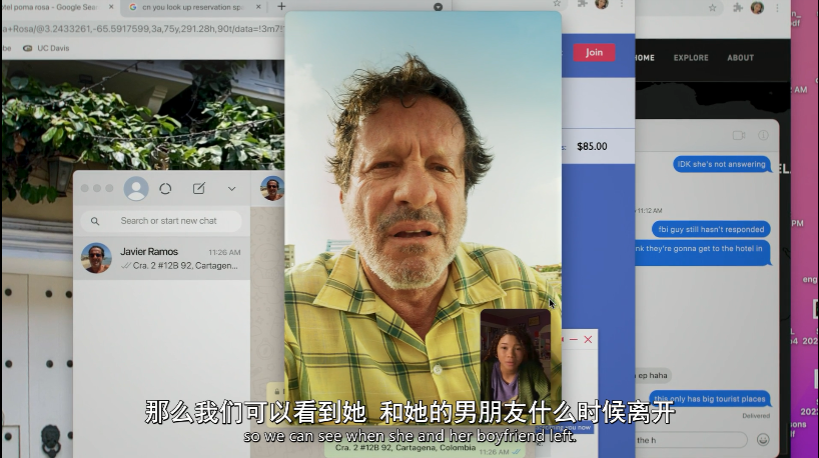Start a video call in Messages
Viewport: 819px width, 458px height.
click(x=739, y=135)
